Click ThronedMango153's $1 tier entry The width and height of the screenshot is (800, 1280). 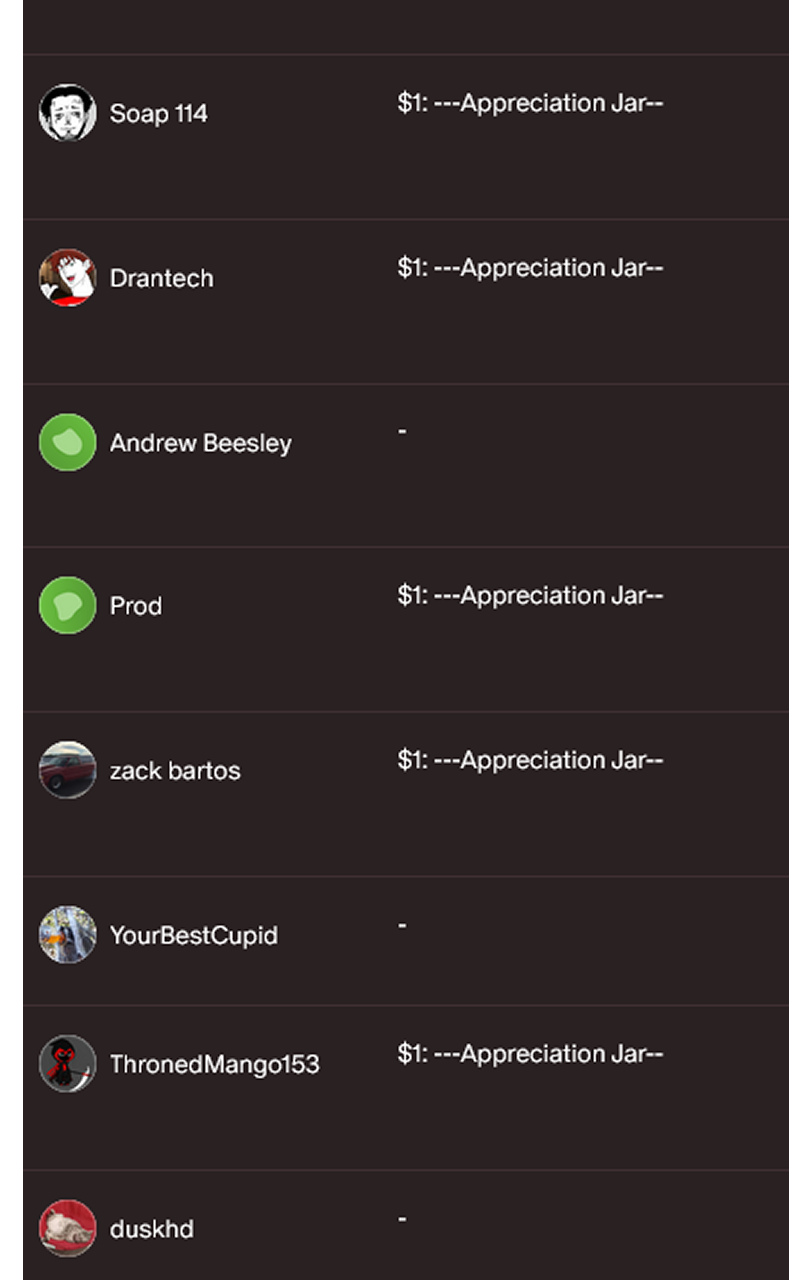click(x=530, y=1054)
